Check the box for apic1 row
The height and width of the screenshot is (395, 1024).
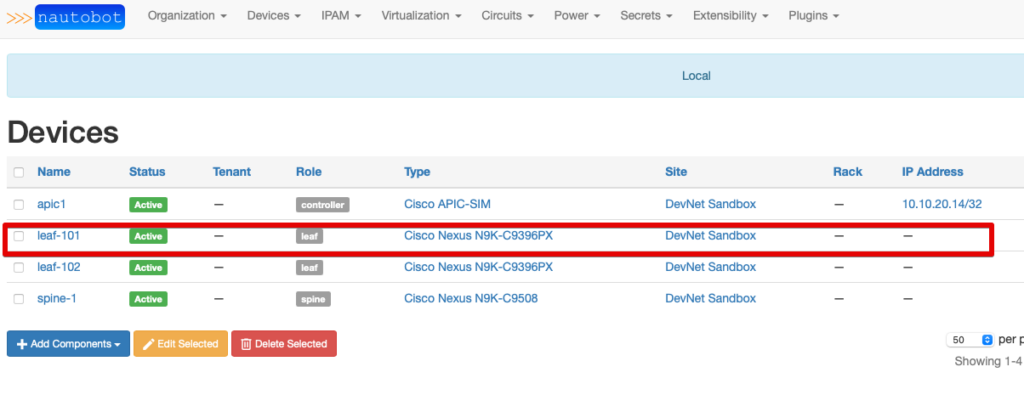(19, 204)
